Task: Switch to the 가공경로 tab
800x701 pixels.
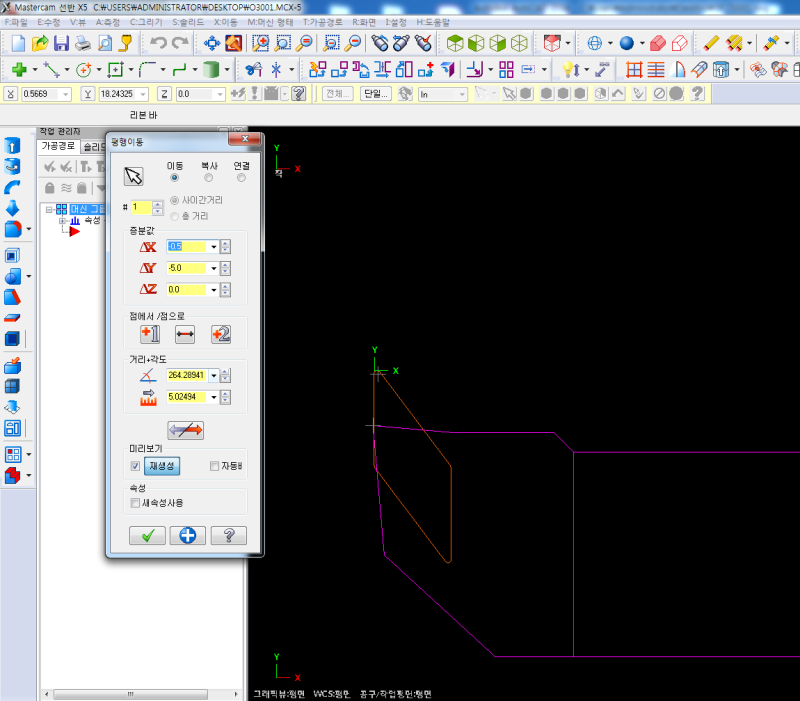Action: [x=58, y=146]
